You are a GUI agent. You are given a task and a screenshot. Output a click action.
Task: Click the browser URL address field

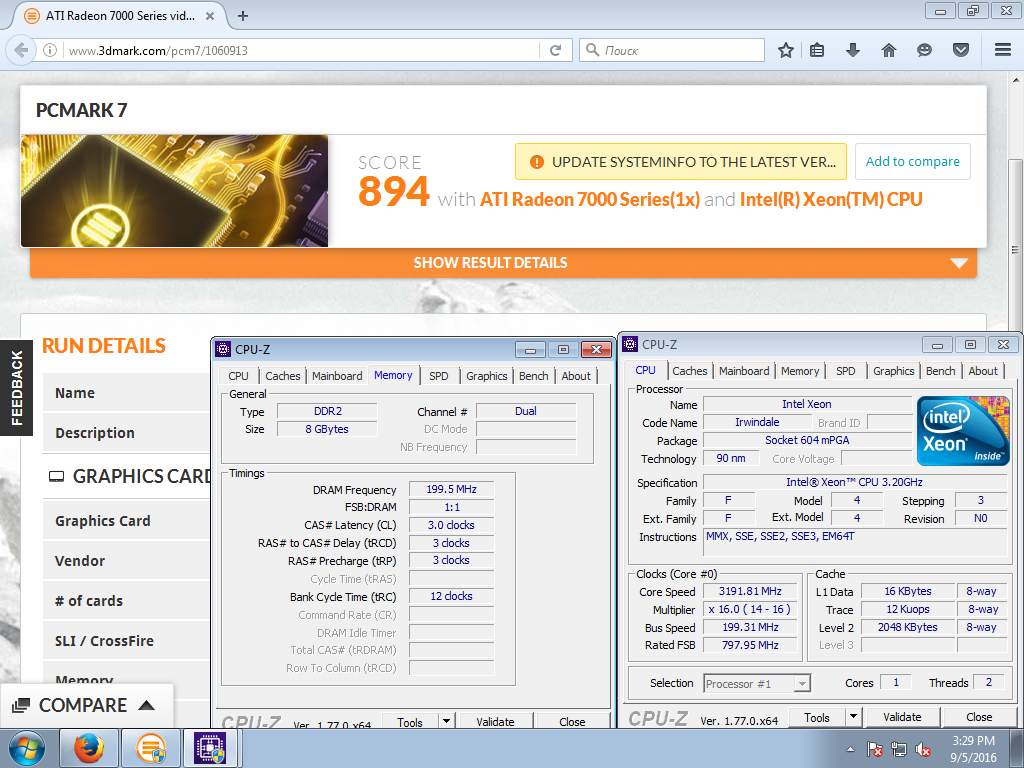(x=300, y=50)
